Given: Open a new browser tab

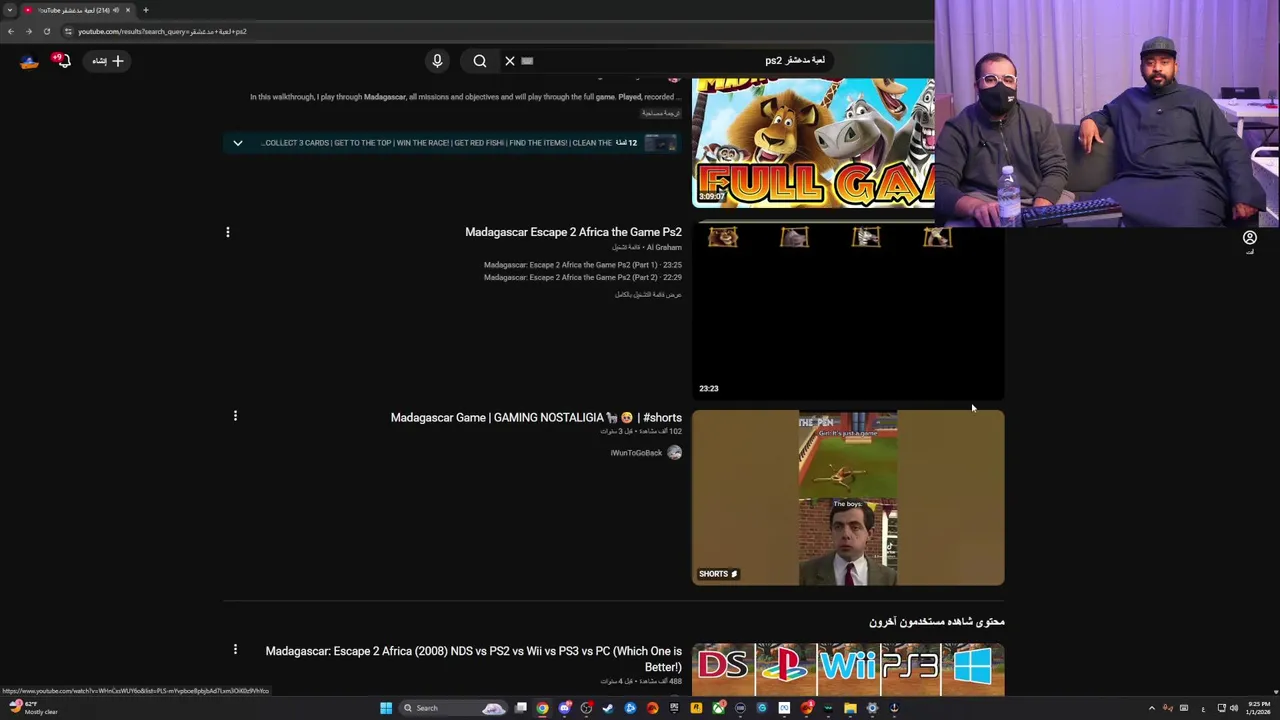Looking at the screenshot, I should point(145,10).
